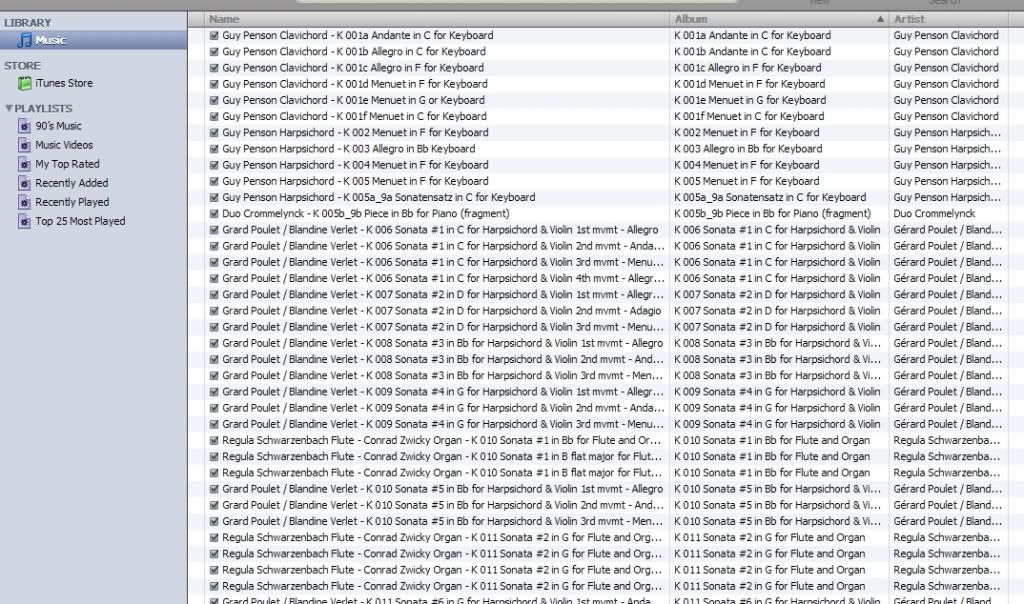Click the Music Videos playlist gear icon
Screen dimensions: 1024x604
coord(24,145)
